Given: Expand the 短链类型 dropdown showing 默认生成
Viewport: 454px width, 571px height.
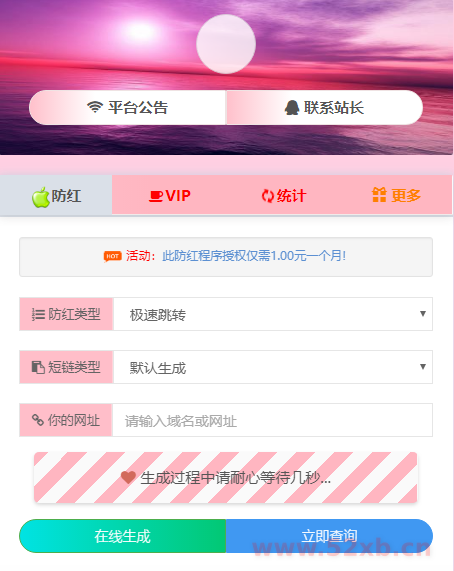Looking at the screenshot, I should coord(273,367).
